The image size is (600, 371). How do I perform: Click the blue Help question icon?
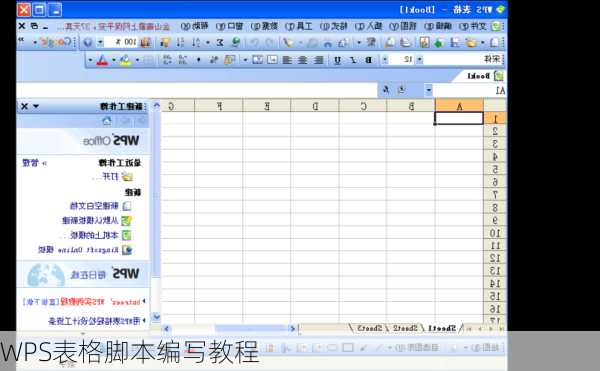coord(88,42)
